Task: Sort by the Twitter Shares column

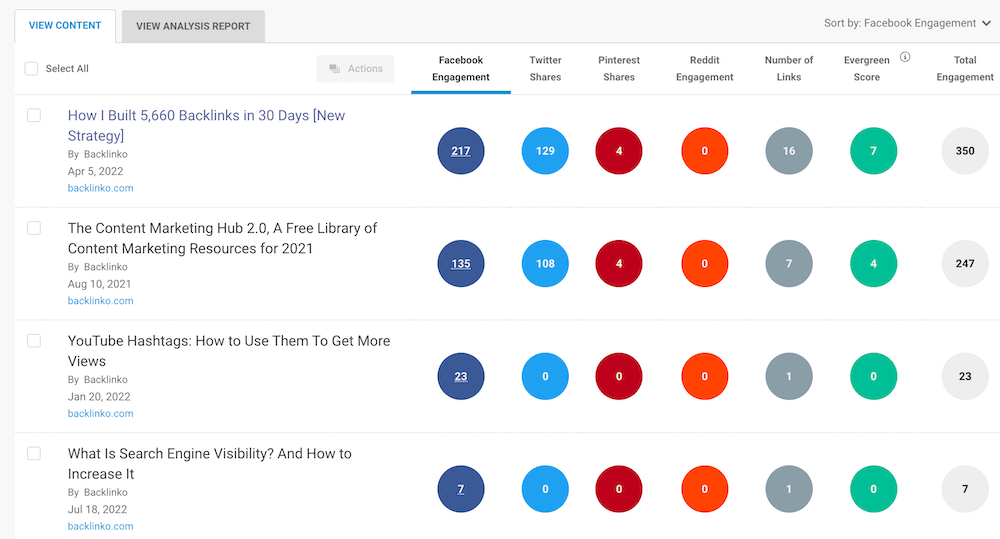Action: [x=545, y=68]
